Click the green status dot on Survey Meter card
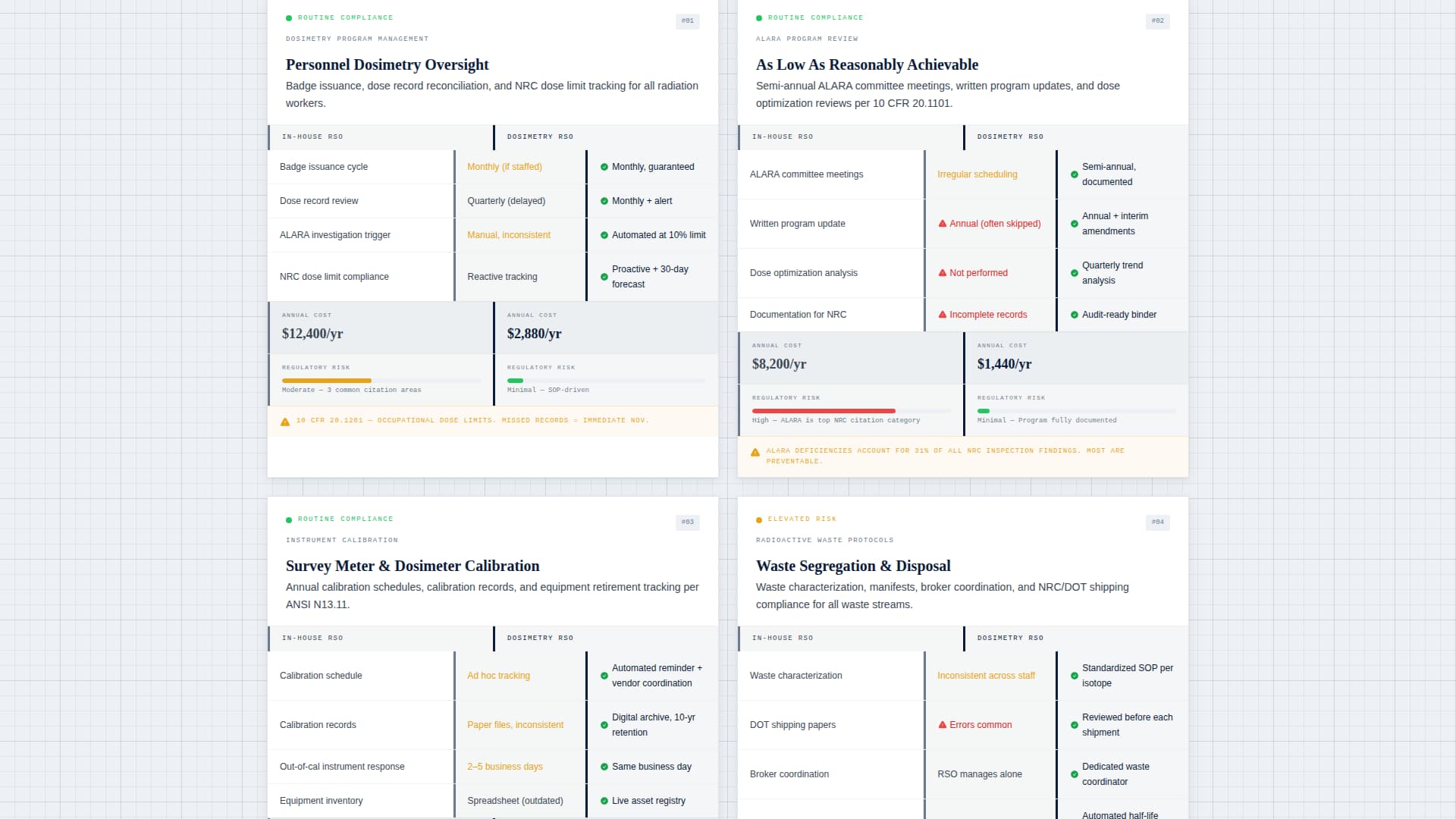The width and height of the screenshot is (1456, 819). click(289, 519)
